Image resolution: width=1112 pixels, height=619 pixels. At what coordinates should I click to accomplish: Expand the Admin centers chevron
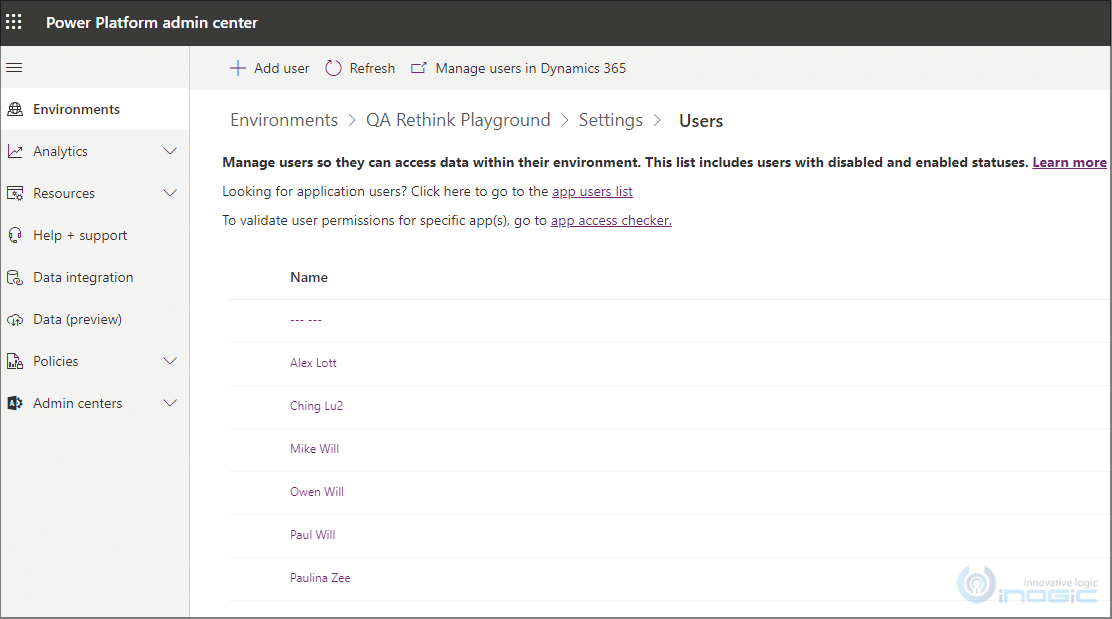click(x=170, y=403)
